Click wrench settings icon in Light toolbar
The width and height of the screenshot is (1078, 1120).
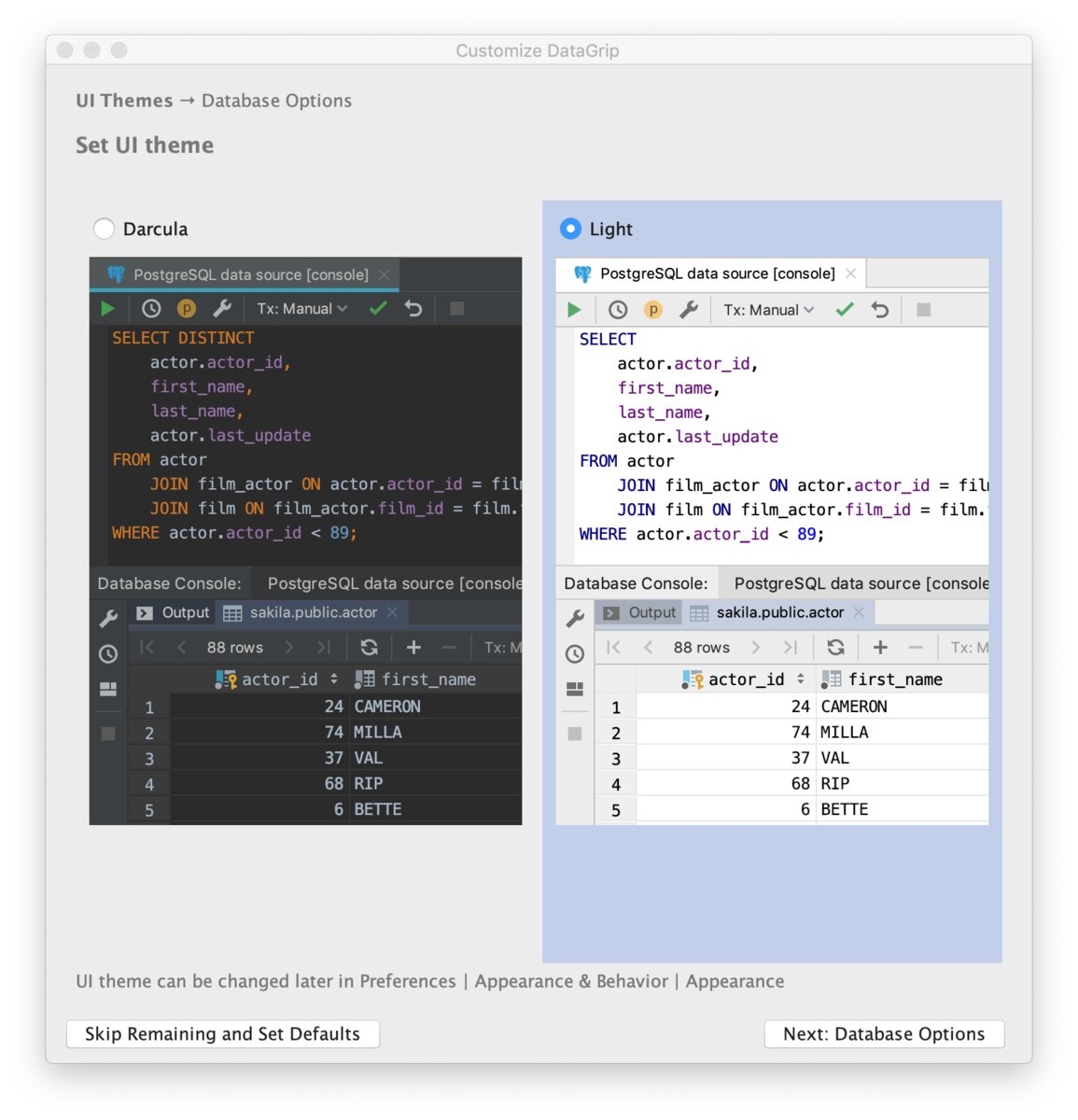[689, 310]
